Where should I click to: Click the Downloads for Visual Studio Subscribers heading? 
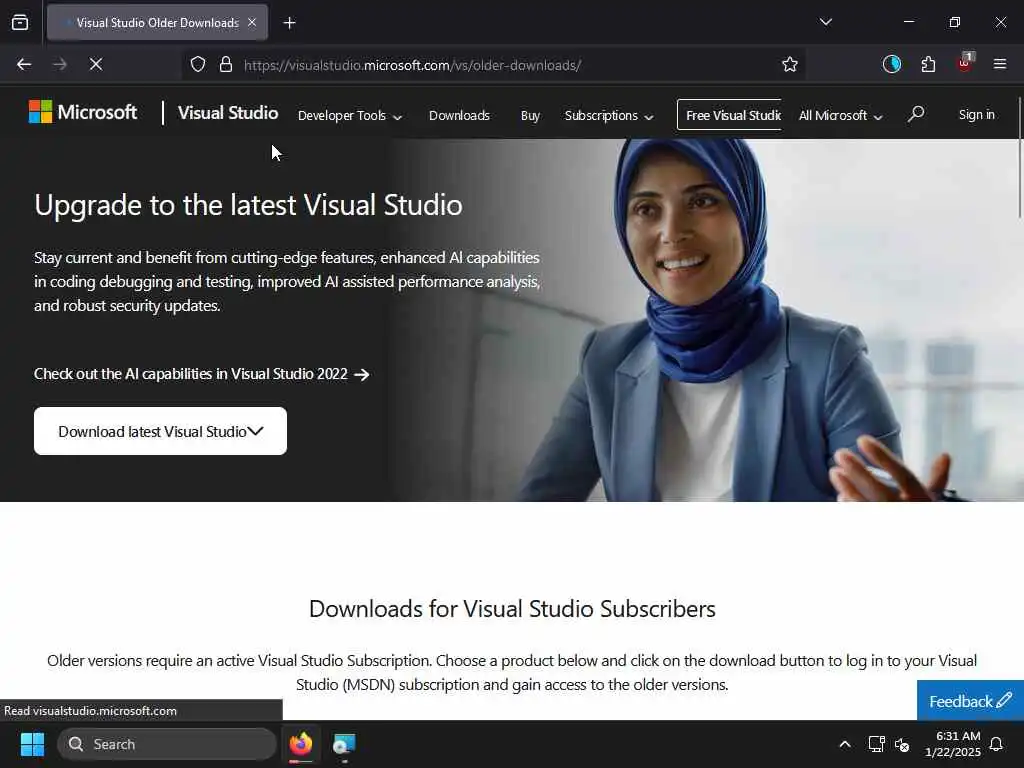coord(512,609)
